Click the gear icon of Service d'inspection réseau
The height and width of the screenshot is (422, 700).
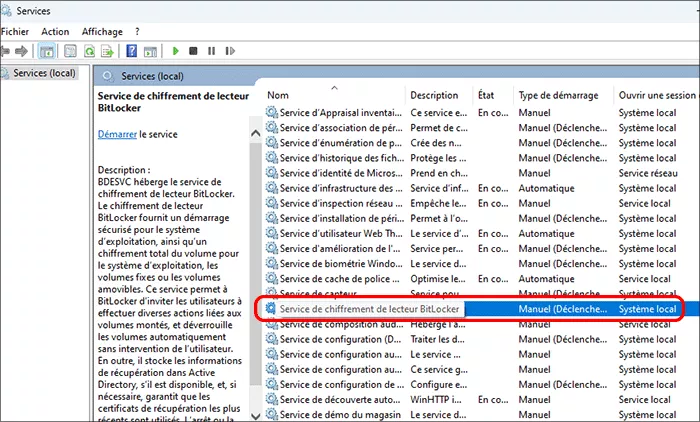[x=271, y=203]
